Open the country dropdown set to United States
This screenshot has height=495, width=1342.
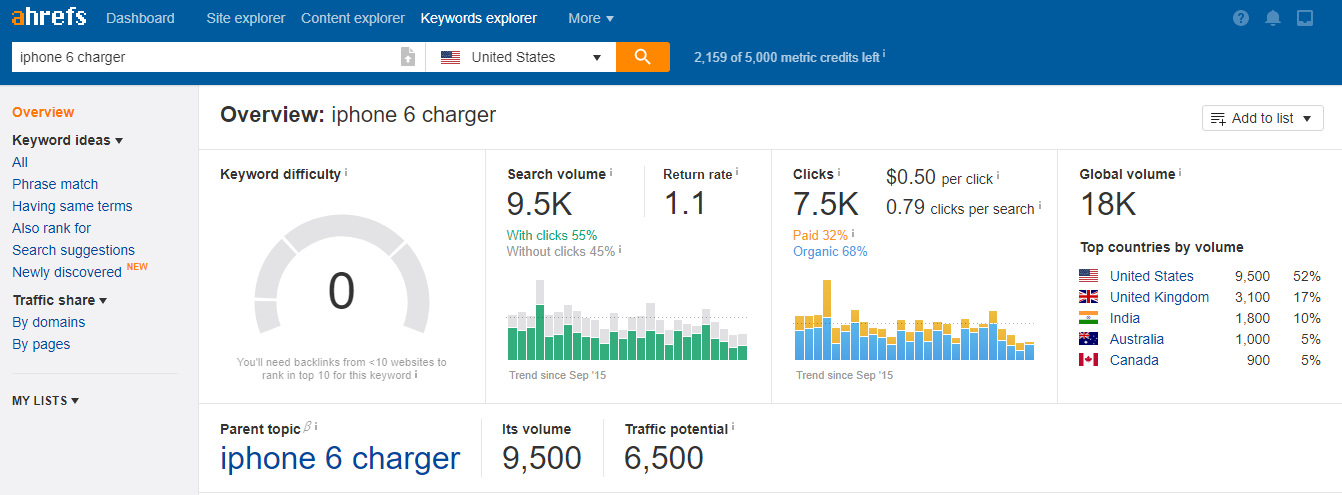[x=520, y=57]
